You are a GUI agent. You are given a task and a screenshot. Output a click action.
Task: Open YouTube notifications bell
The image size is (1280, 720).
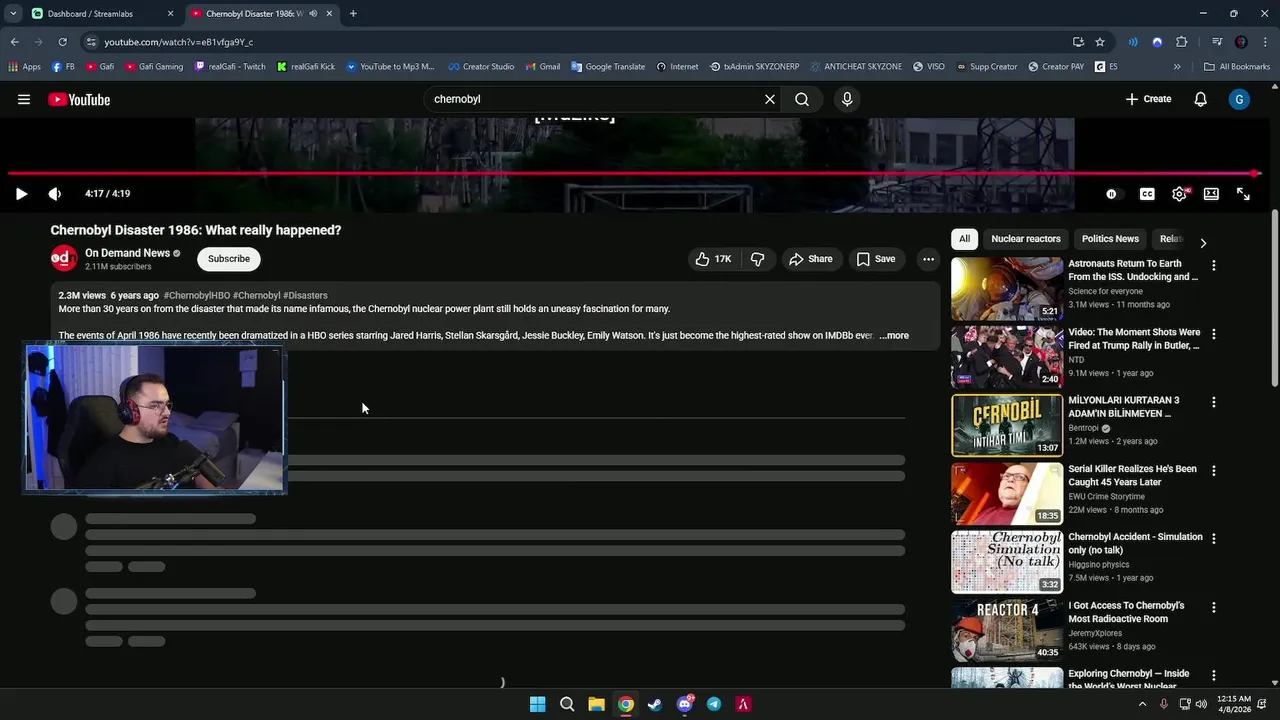point(1201,99)
